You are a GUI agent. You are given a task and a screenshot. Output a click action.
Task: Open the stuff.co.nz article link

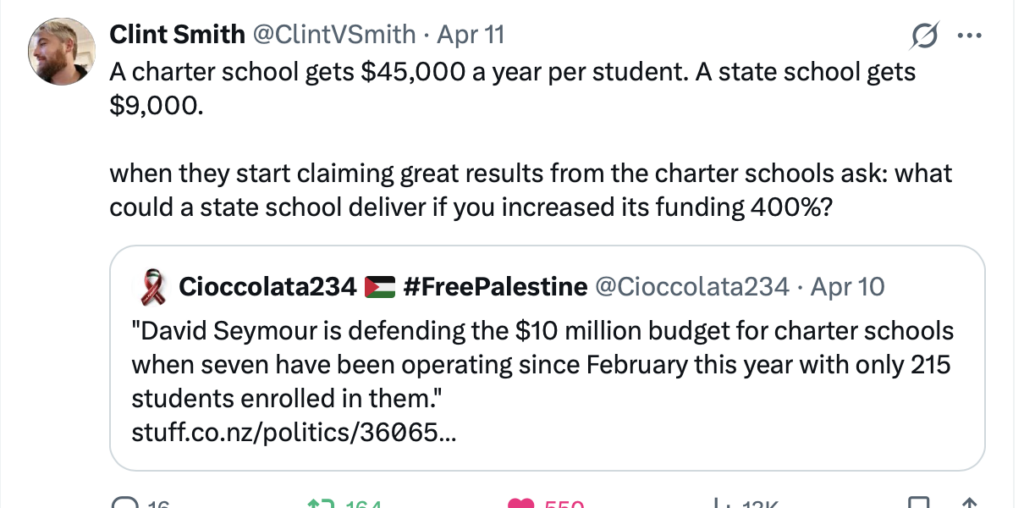click(x=297, y=433)
